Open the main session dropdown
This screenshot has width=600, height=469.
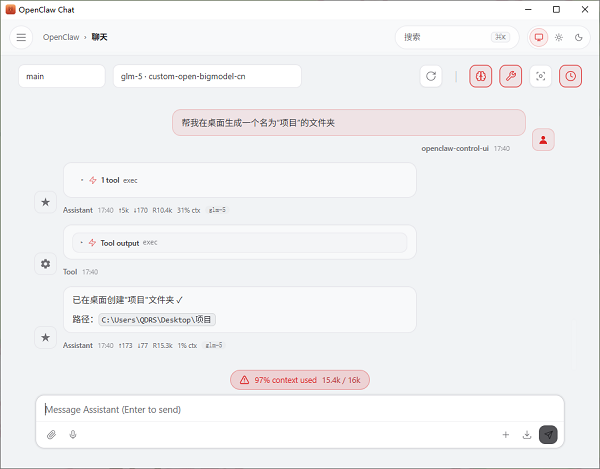pyautogui.click(x=62, y=76)
